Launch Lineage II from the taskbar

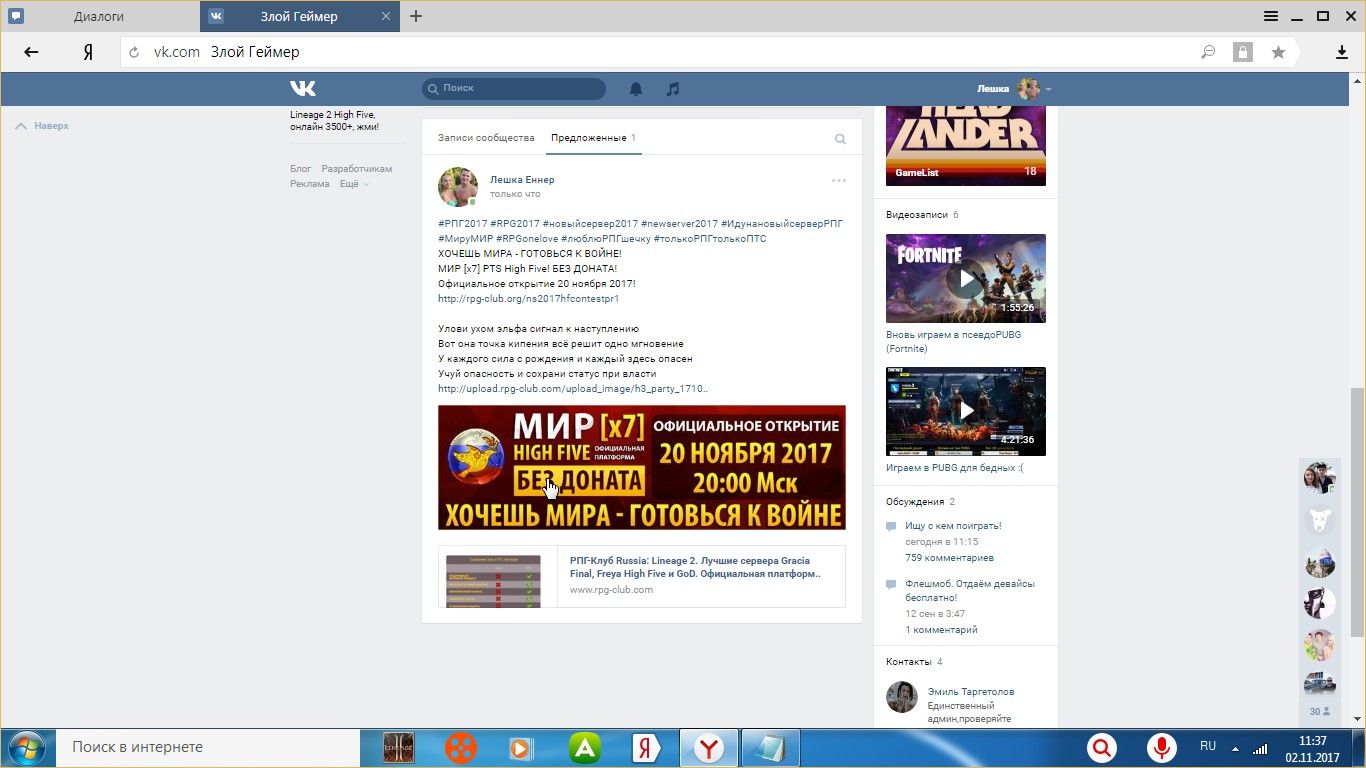pos(399,748)
